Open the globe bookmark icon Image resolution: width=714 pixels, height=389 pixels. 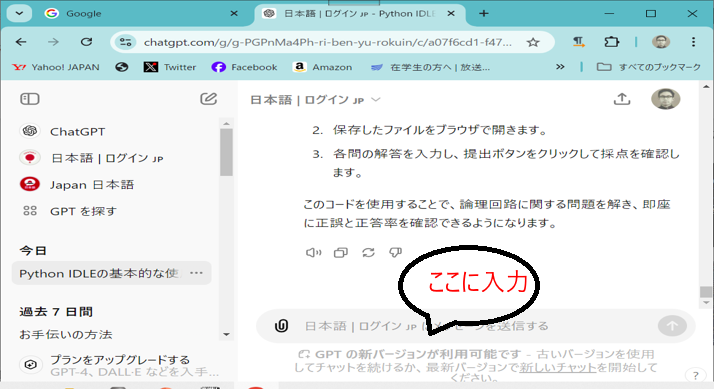coord(121,67)
